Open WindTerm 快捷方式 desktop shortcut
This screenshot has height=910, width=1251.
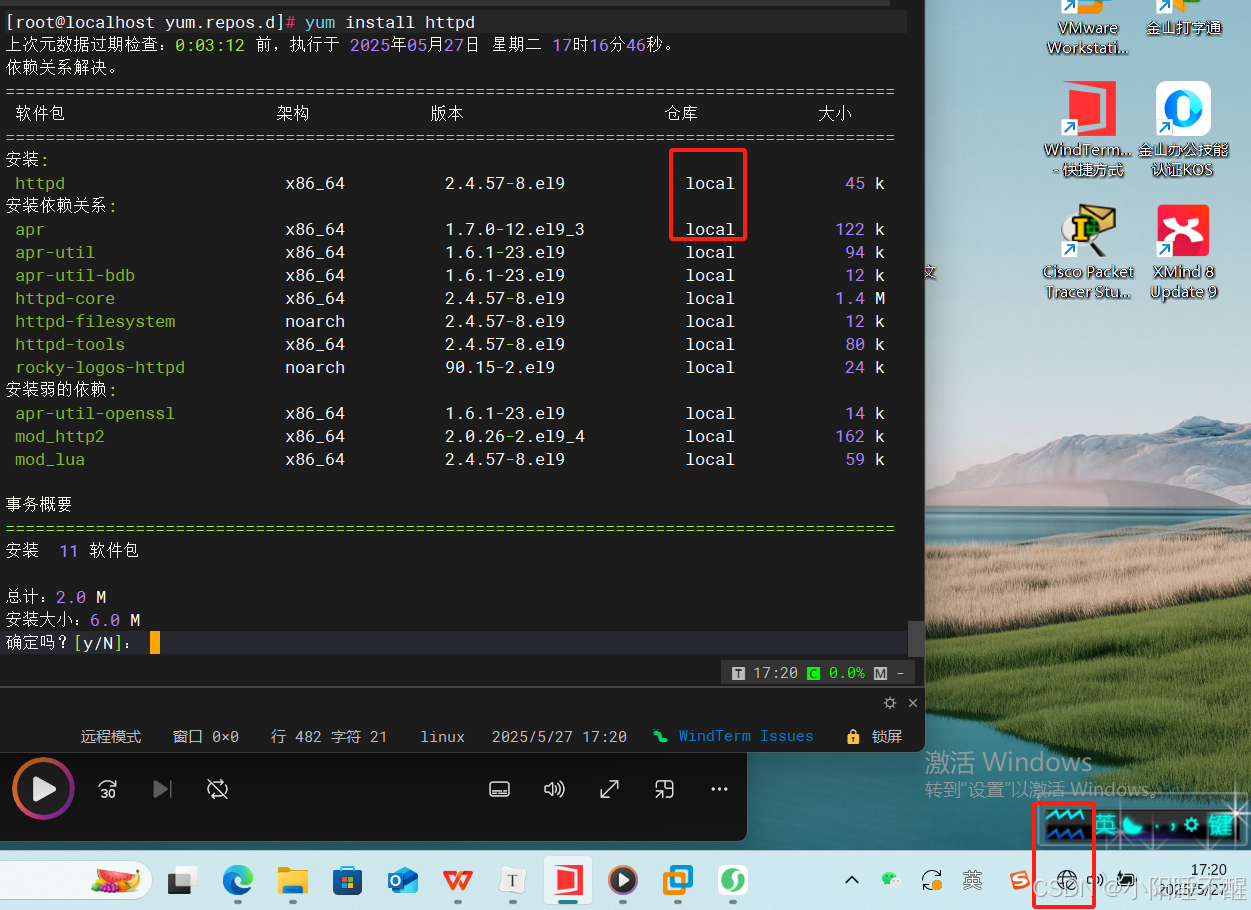(x=1088, y=130)
